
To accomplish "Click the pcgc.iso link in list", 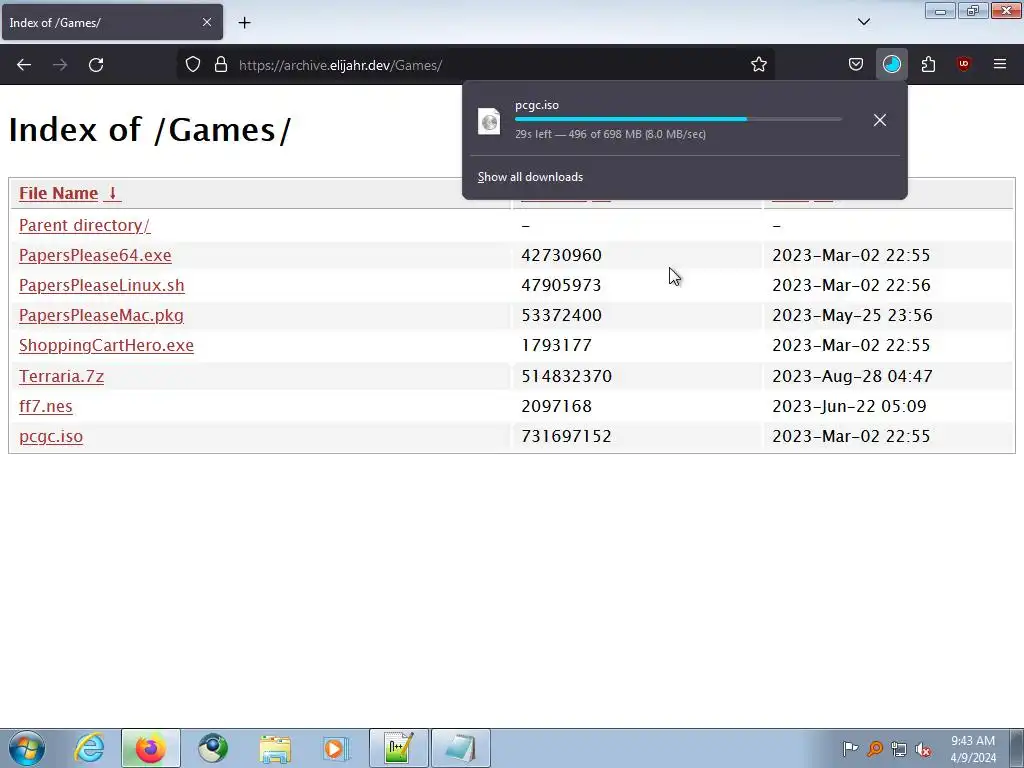I will tap(51, 436).
